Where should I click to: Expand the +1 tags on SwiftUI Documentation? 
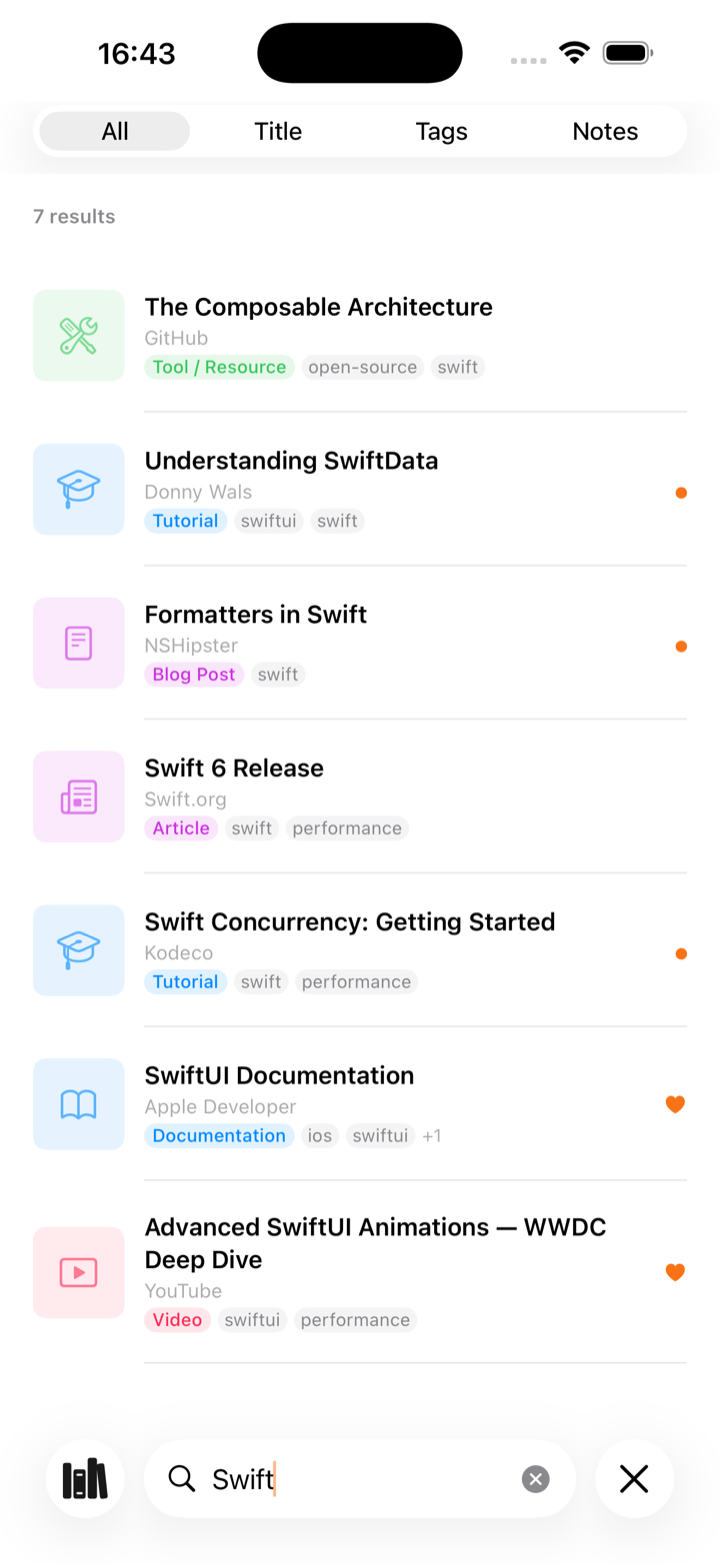click(432, 1136)
